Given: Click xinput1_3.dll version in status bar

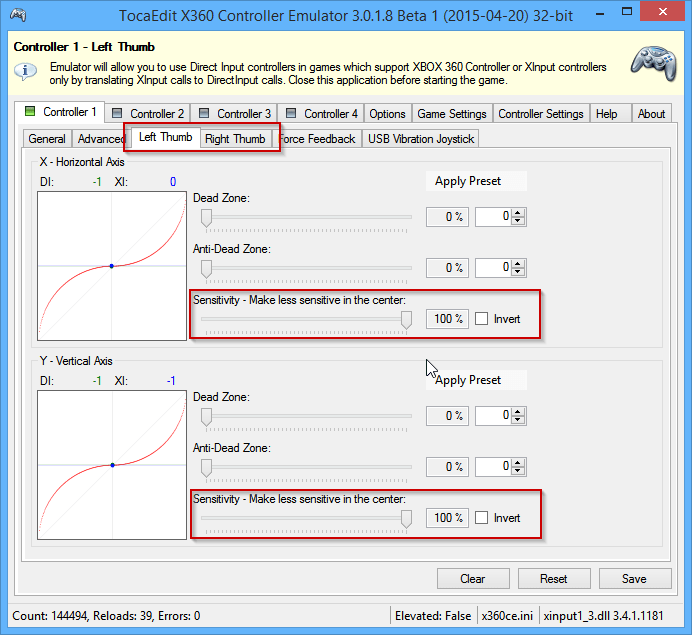Looking at the screenshot, I should [x=603, y=616].
